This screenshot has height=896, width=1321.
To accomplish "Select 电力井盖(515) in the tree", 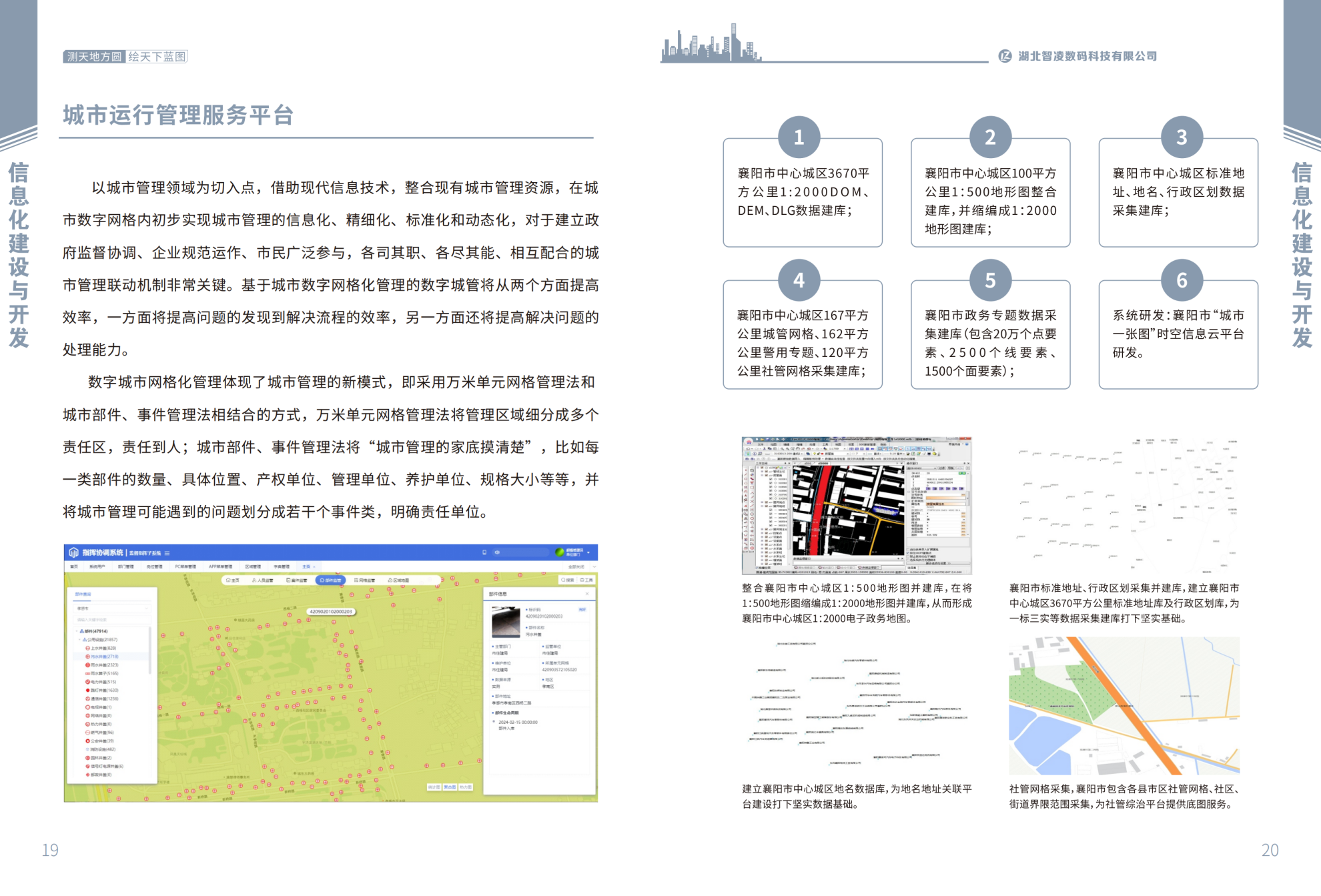I will [101, 682].
